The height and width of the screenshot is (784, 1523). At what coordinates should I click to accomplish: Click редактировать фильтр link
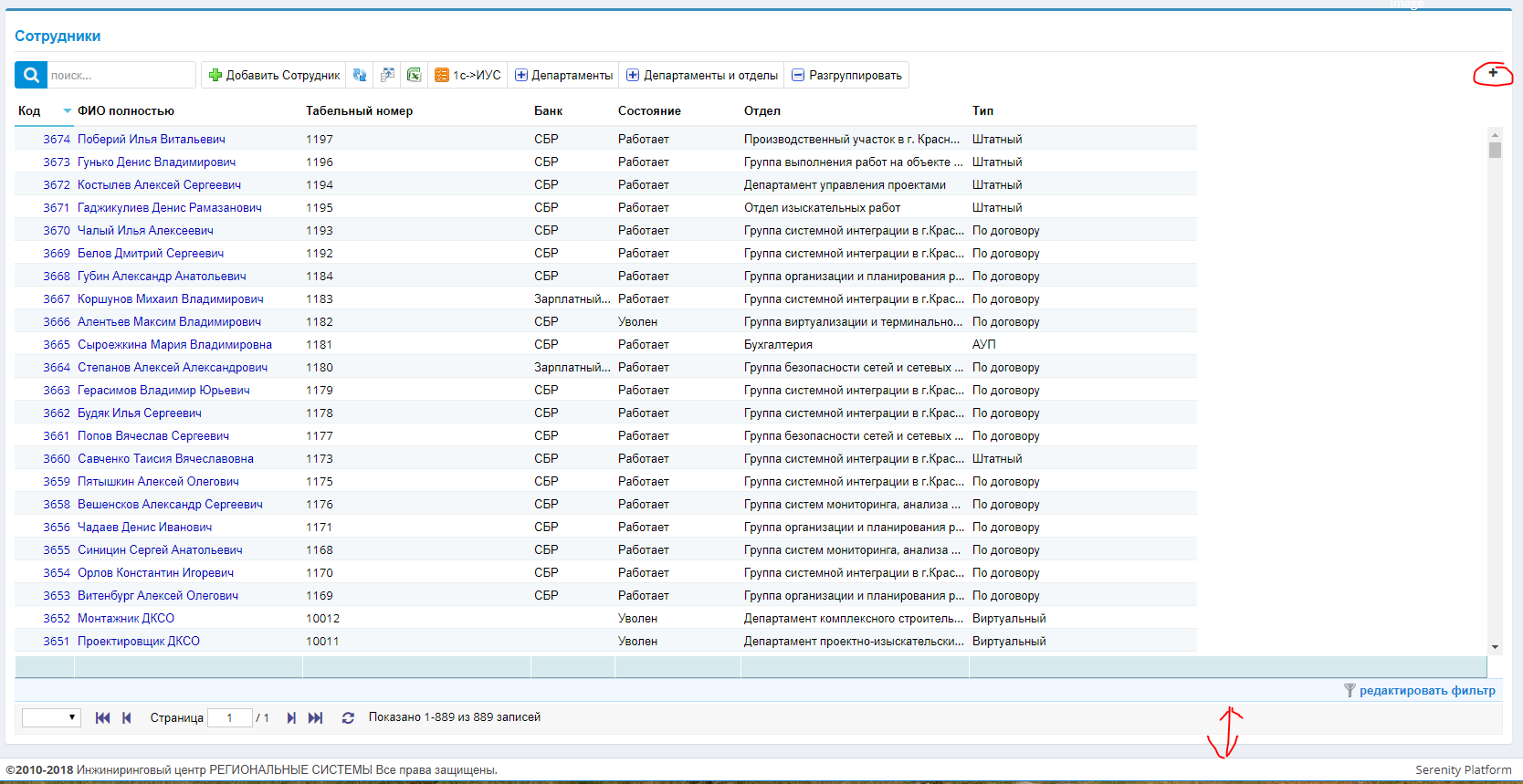pos(1427,690)
